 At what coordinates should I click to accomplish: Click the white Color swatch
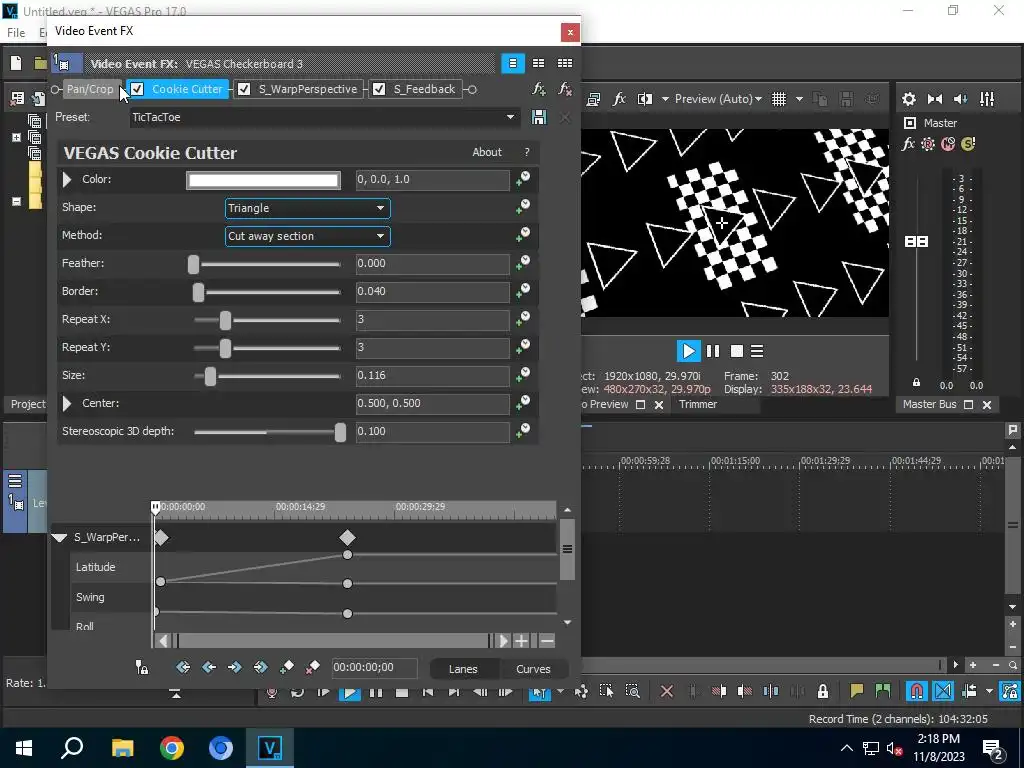tap(263, 180)
